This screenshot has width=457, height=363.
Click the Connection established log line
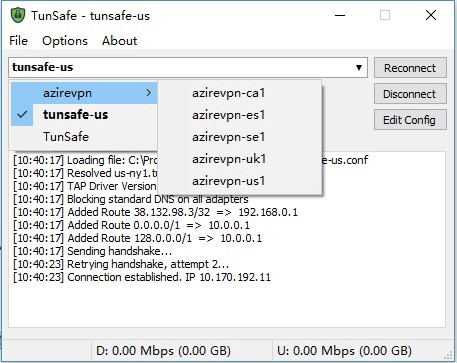[x=142, y=277]
